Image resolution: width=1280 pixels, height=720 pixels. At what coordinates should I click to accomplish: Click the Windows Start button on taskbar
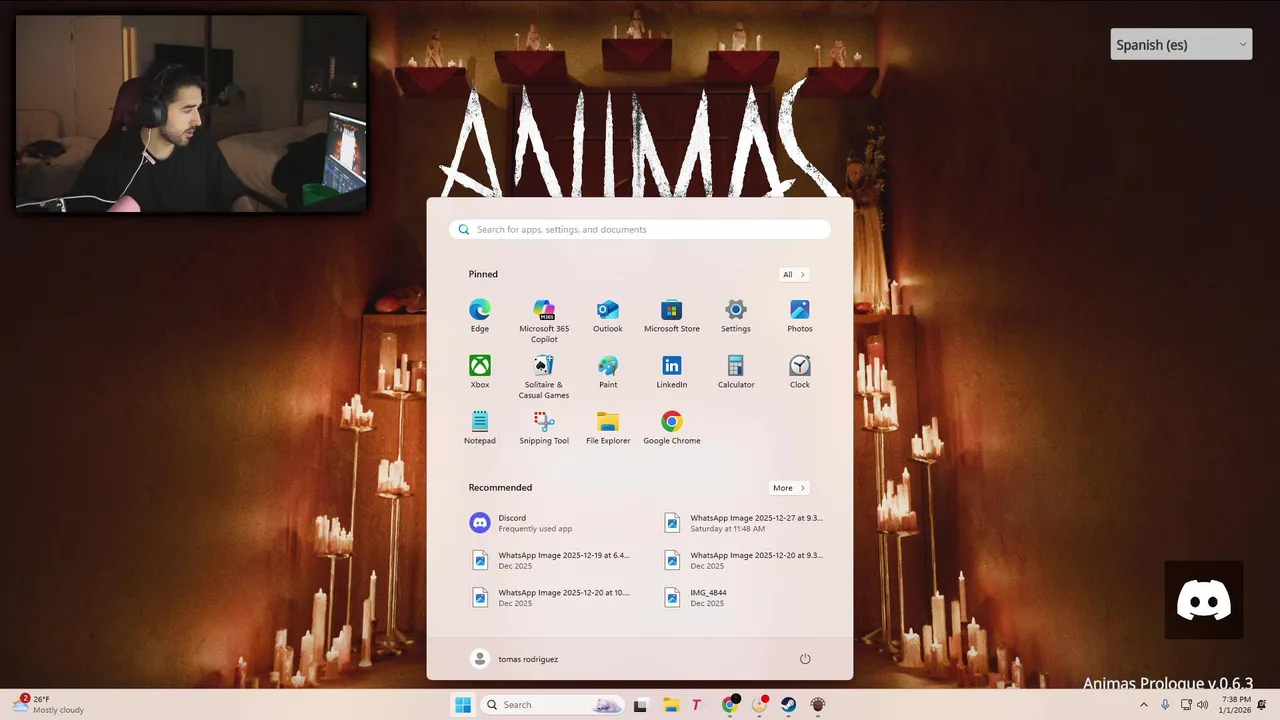(x=463, y=705)
